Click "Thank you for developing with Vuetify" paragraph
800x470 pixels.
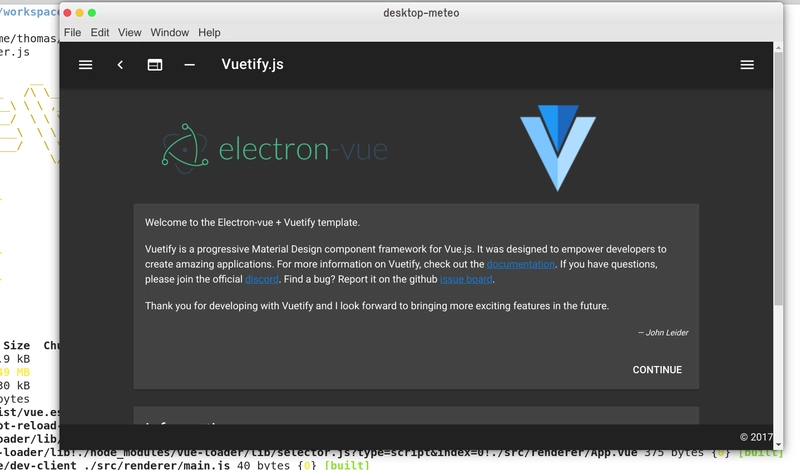click(377, 306)
